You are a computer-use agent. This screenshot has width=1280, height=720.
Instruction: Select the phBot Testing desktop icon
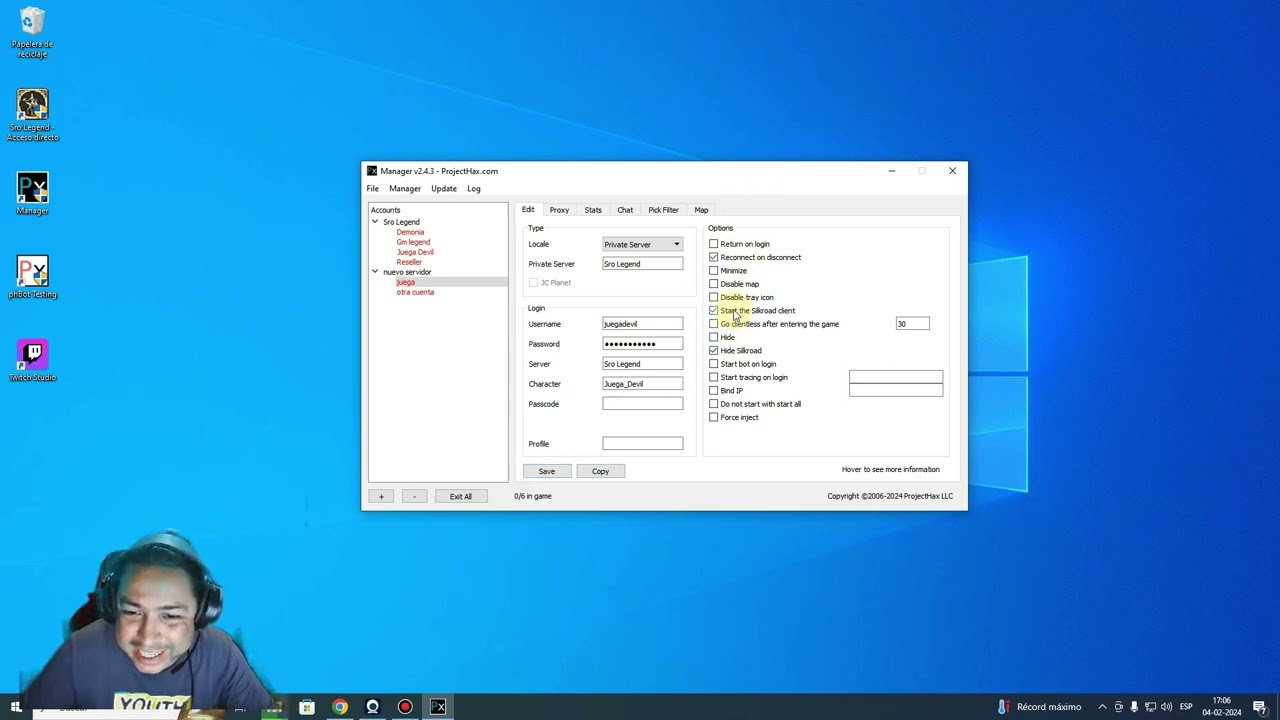[x=32, y=277]
